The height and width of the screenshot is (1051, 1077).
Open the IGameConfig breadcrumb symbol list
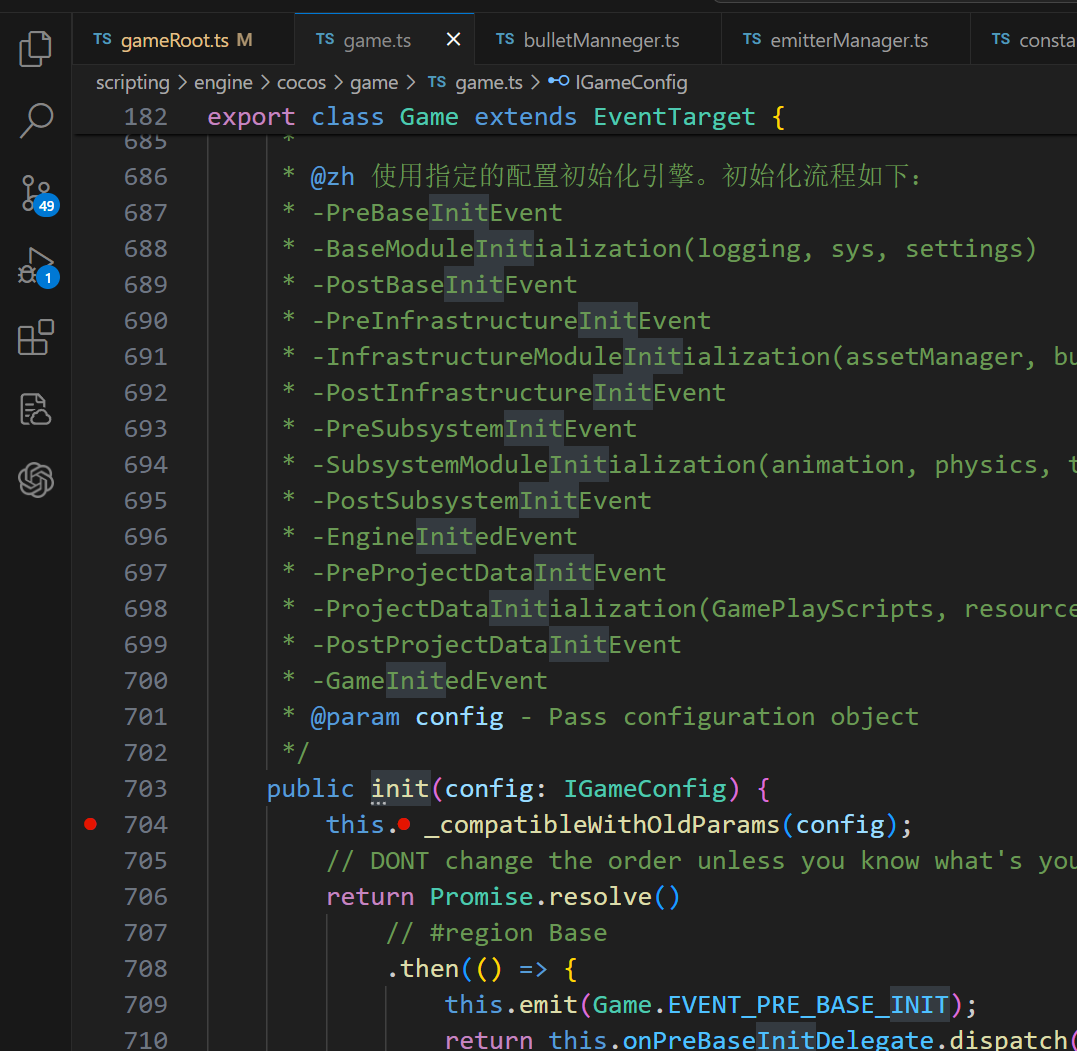[x=630, y=83]
